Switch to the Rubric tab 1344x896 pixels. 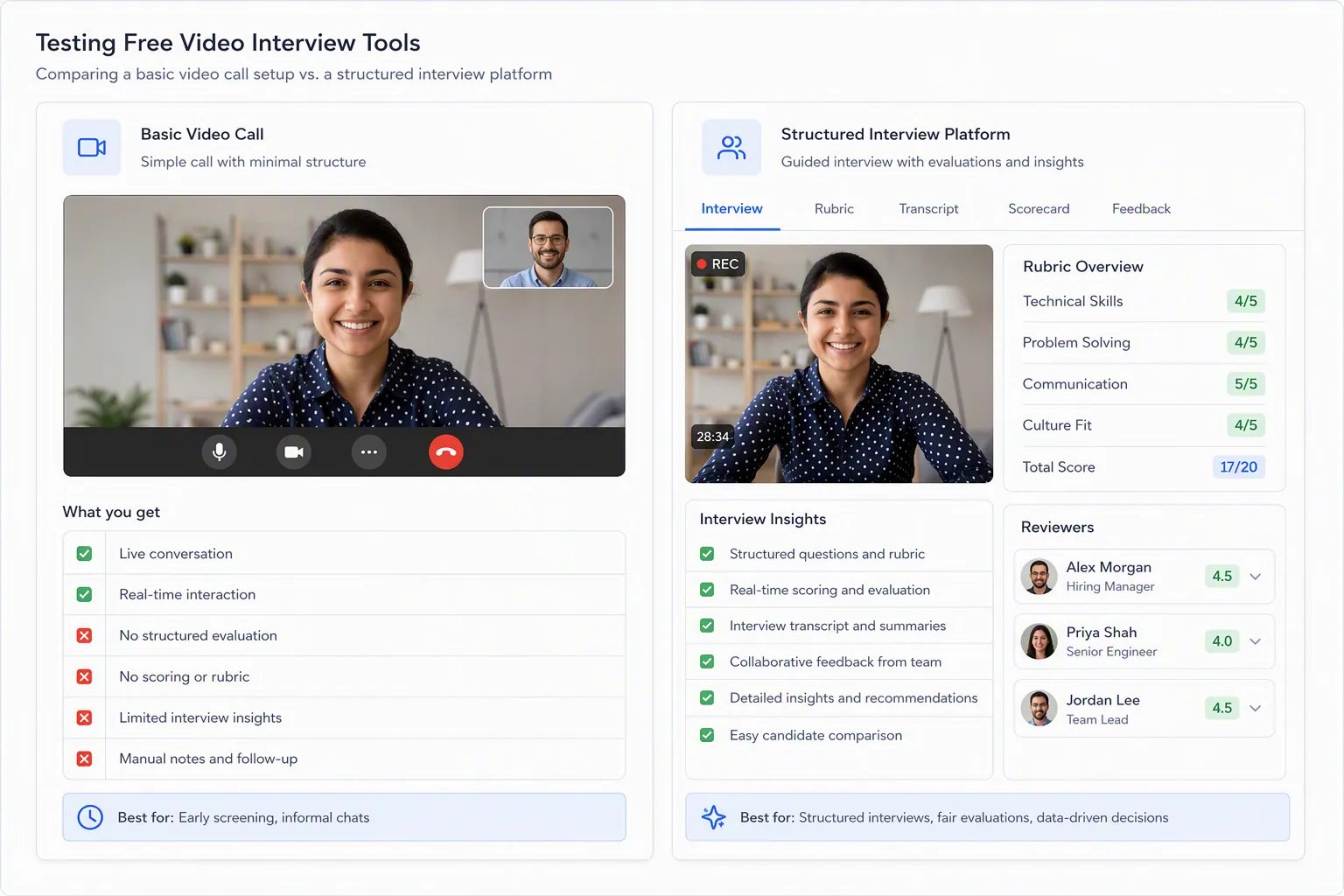(834, 209)
